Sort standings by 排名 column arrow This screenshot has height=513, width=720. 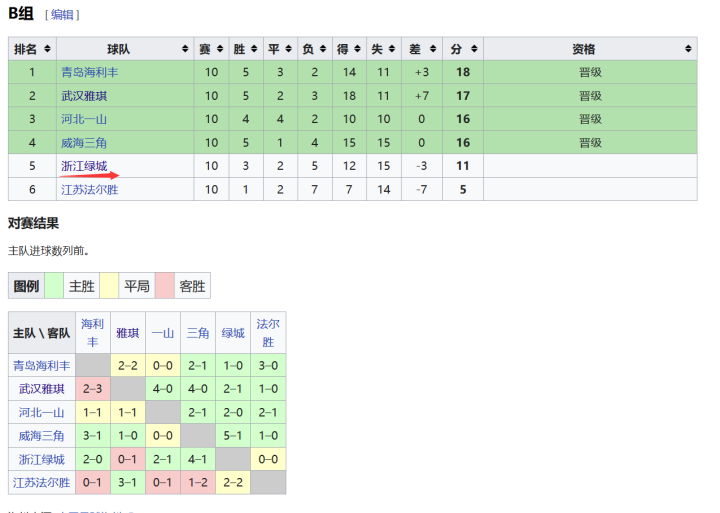point(48,49)
